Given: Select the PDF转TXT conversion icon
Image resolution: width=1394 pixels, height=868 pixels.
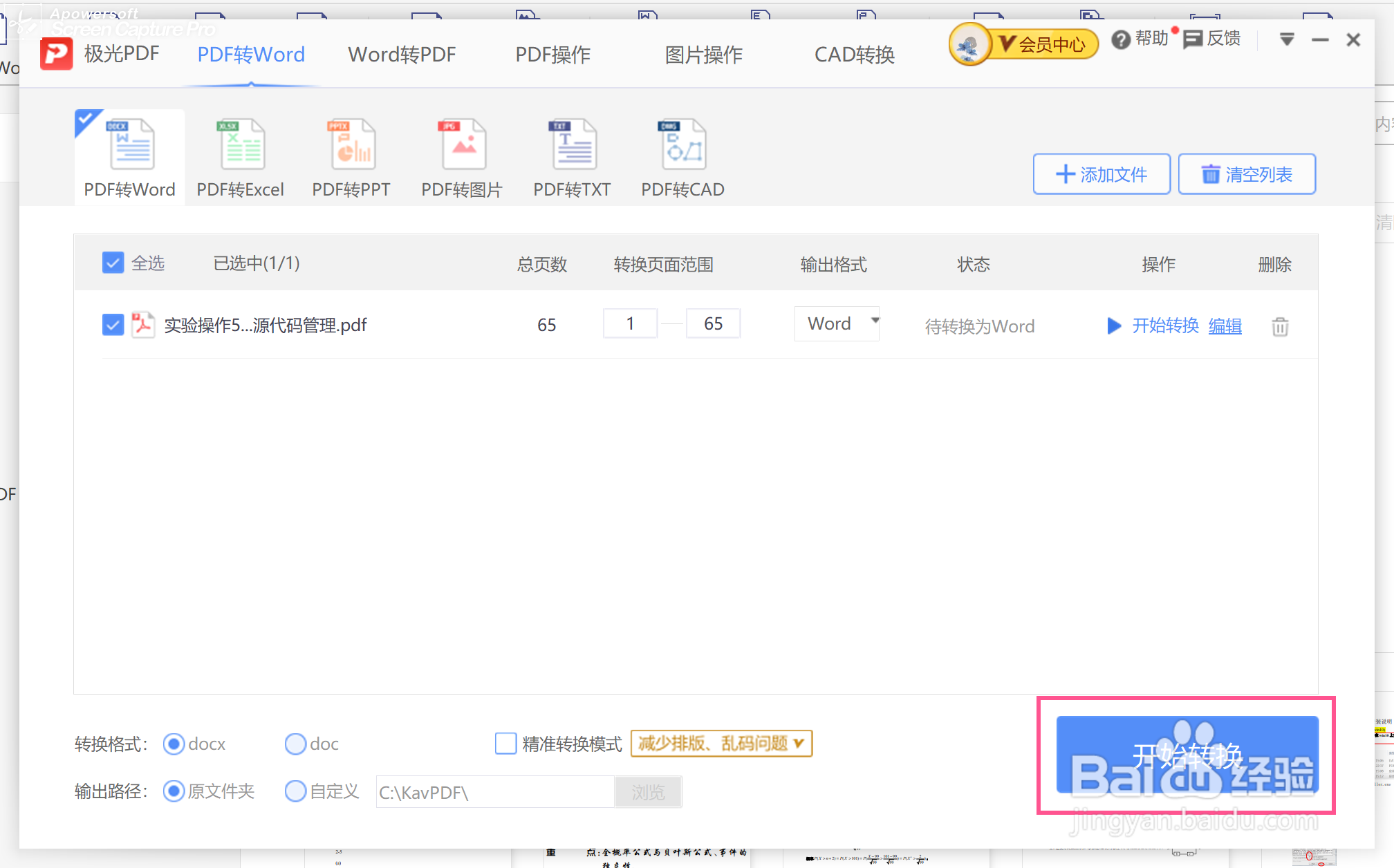Looking at the screenshot, I should tap(573, 157).
